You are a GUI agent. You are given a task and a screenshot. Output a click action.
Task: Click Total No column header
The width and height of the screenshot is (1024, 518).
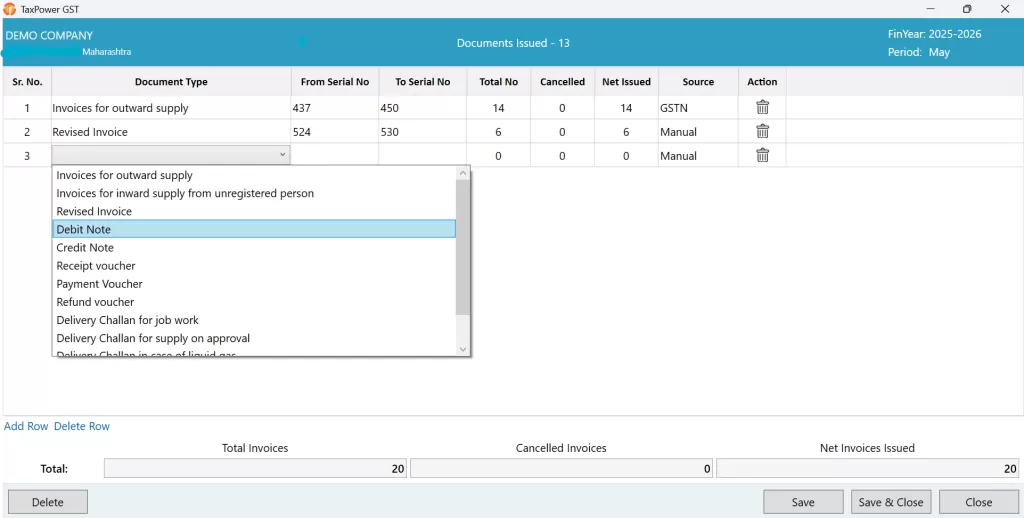tap(498, 82)
